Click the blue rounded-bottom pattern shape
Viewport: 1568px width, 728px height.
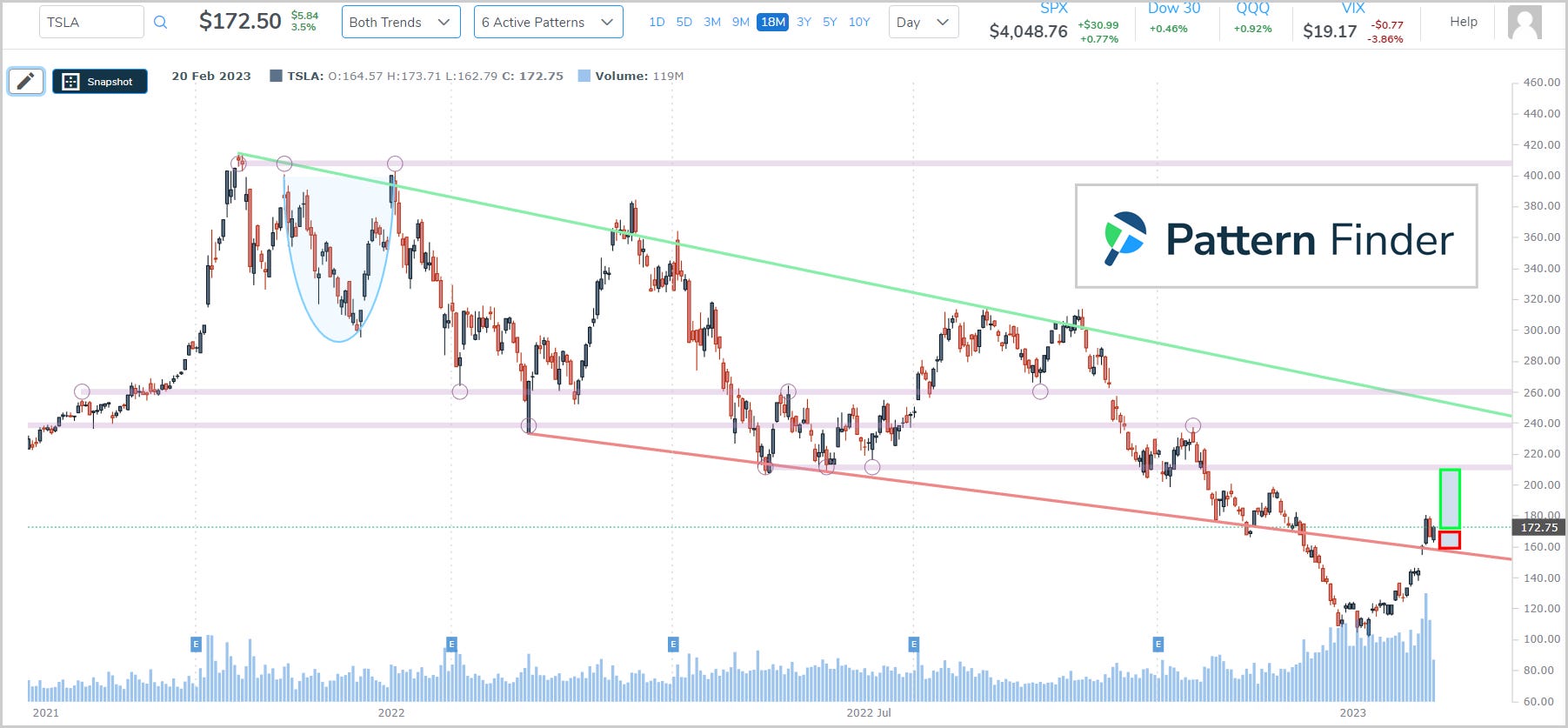coord(338,261)
